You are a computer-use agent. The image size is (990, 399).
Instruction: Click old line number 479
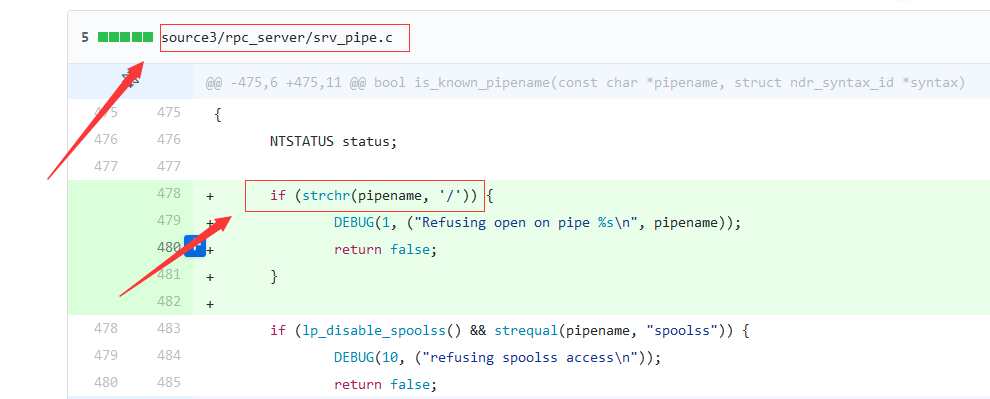[x=105, y=356]
